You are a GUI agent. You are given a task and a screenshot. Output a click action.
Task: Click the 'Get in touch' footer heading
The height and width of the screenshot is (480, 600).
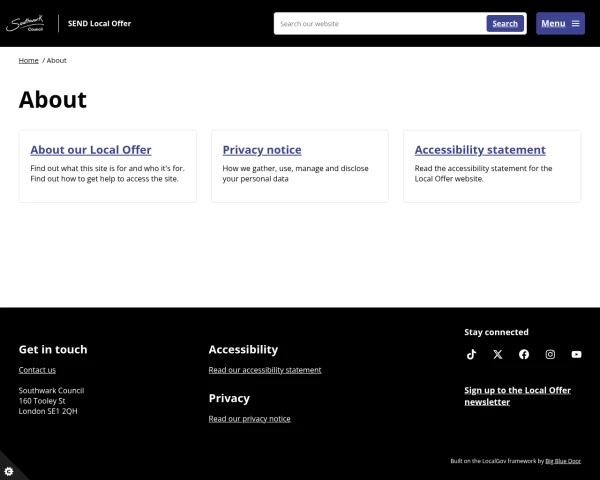53,349
